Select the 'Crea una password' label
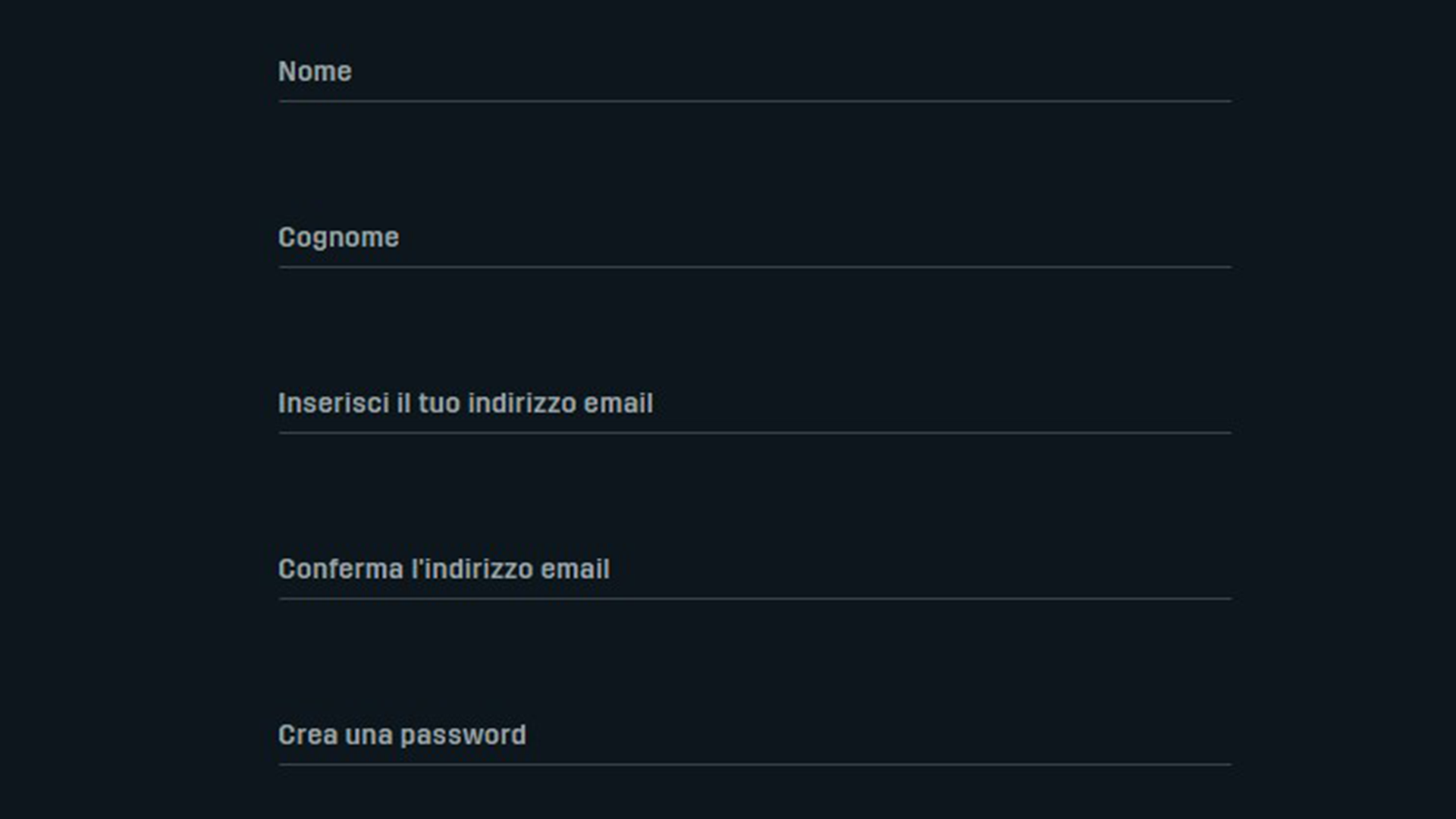This screenshot has width=1456, height=819. [x=403, y=734]
